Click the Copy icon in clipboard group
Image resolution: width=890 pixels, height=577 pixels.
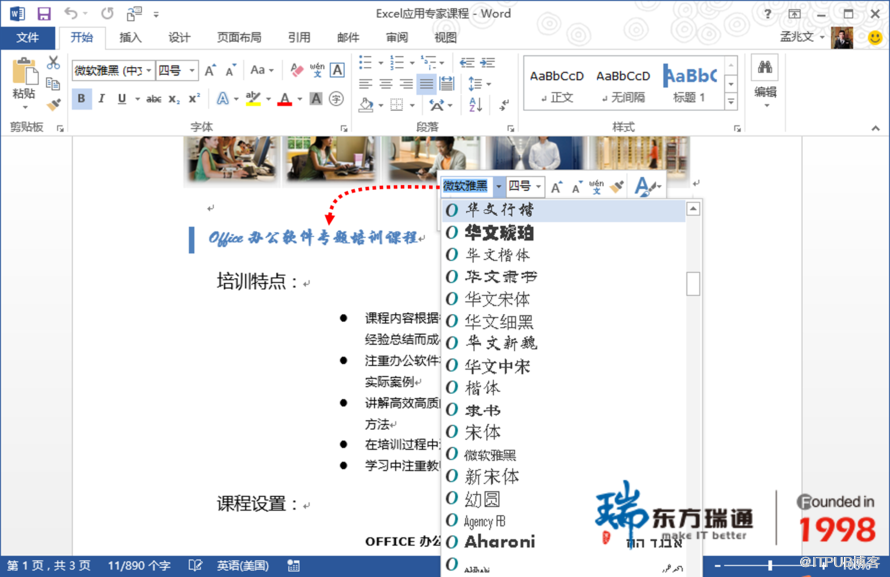tap(53, 84)
